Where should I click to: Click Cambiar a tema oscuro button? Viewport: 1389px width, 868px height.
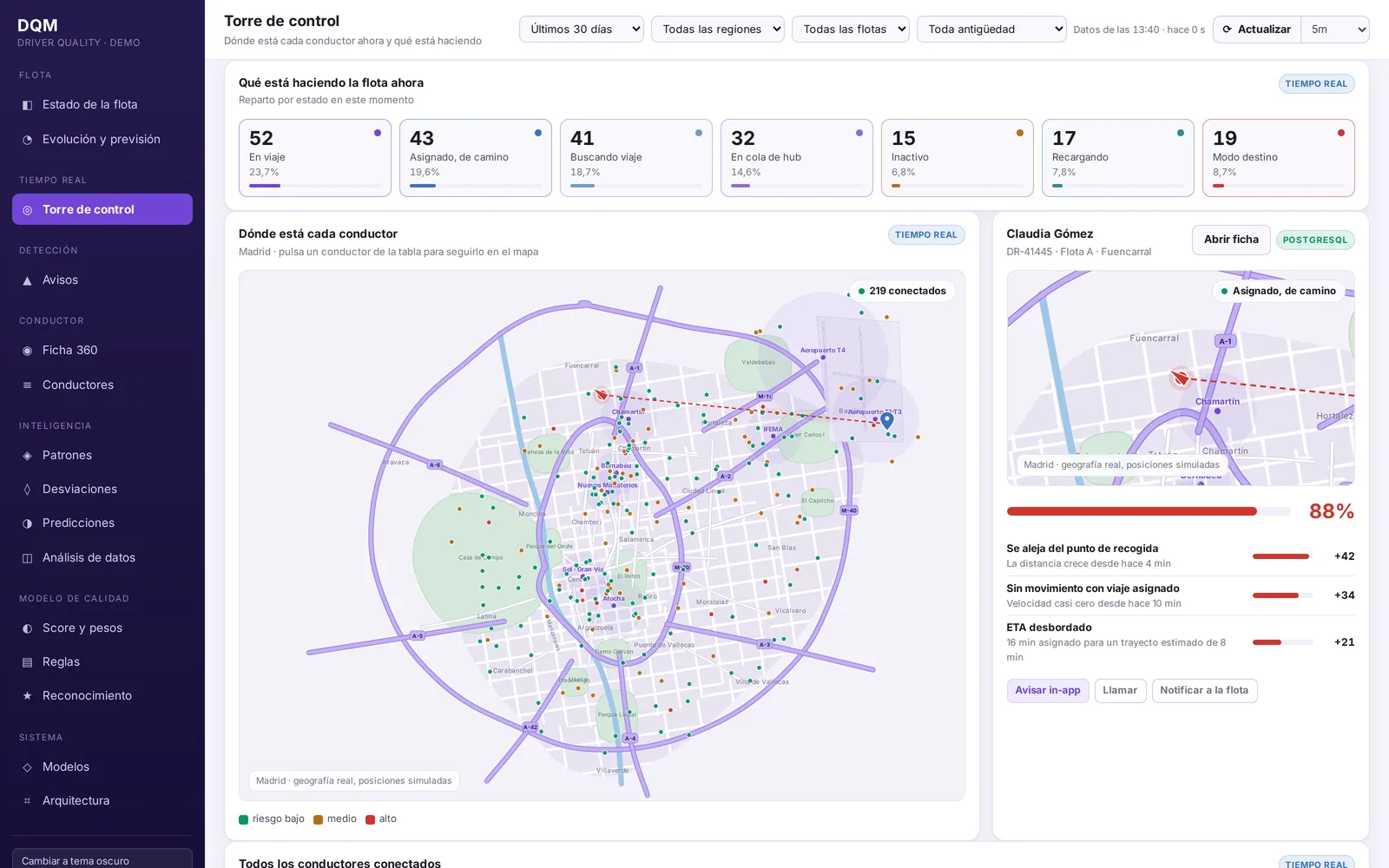pyautogui.click(x=102, y=859)
